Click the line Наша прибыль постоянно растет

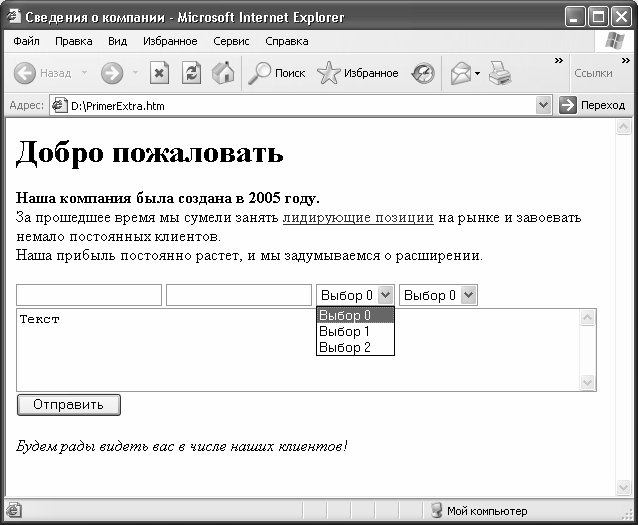(x=249, y=256)
